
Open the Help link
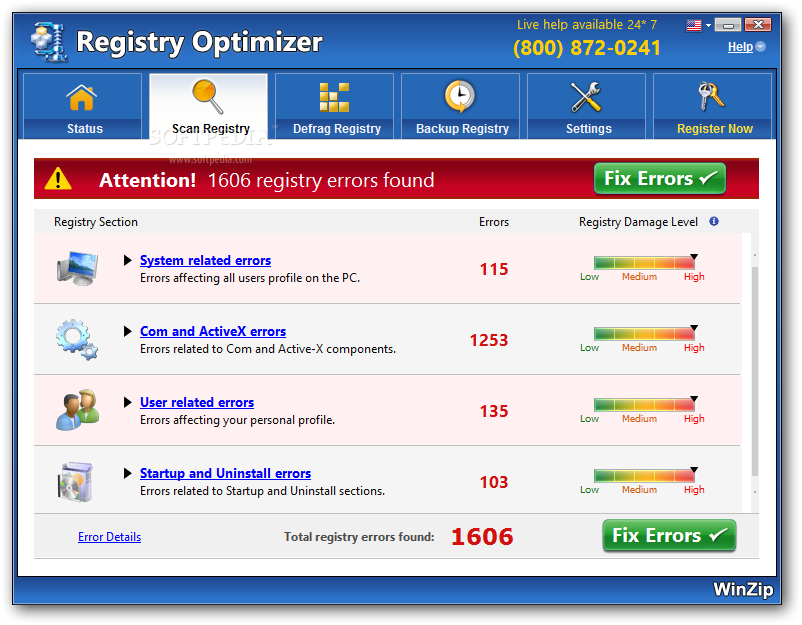(740, 47)
